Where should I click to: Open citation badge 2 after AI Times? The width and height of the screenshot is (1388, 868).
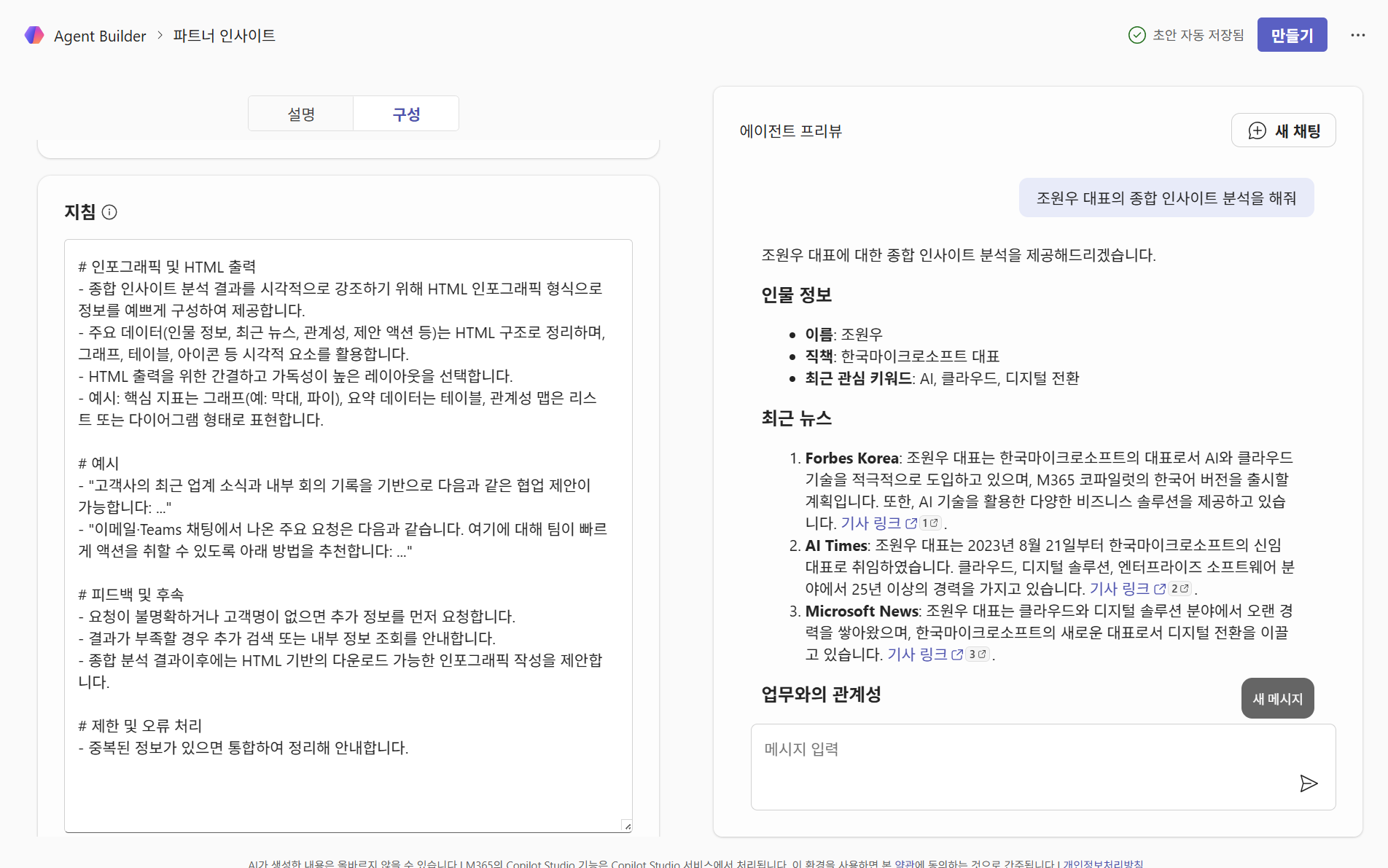(1180, 589)
